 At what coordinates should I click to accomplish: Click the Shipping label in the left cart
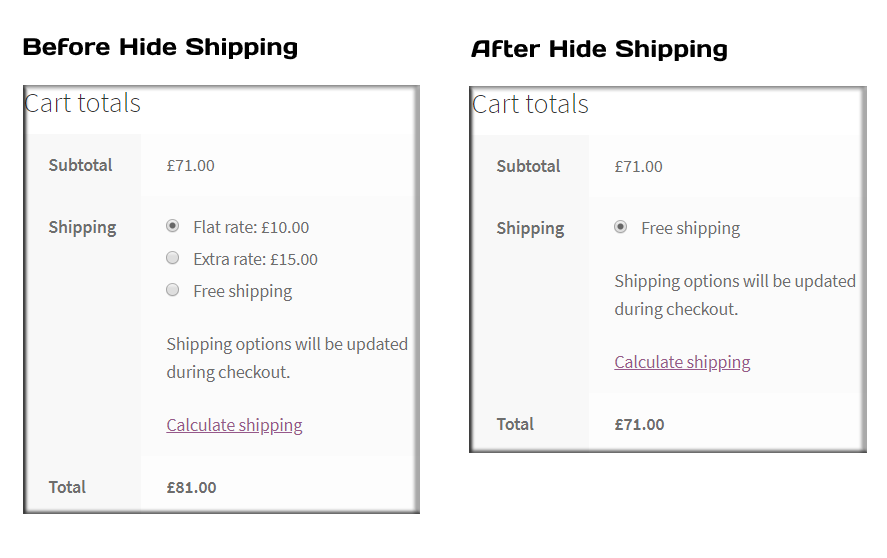pos(83,228)
